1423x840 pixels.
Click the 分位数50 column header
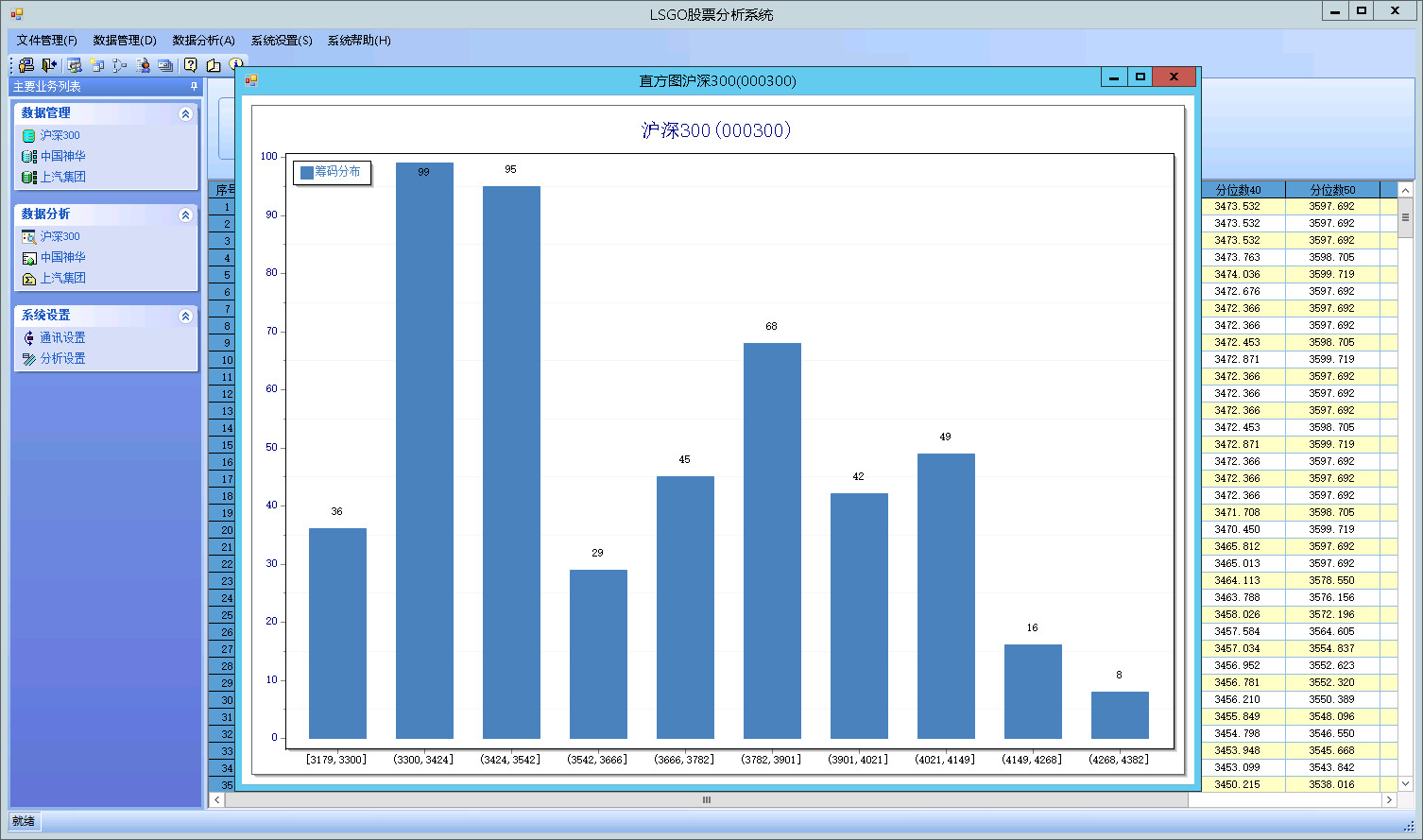click(1332, 189)
